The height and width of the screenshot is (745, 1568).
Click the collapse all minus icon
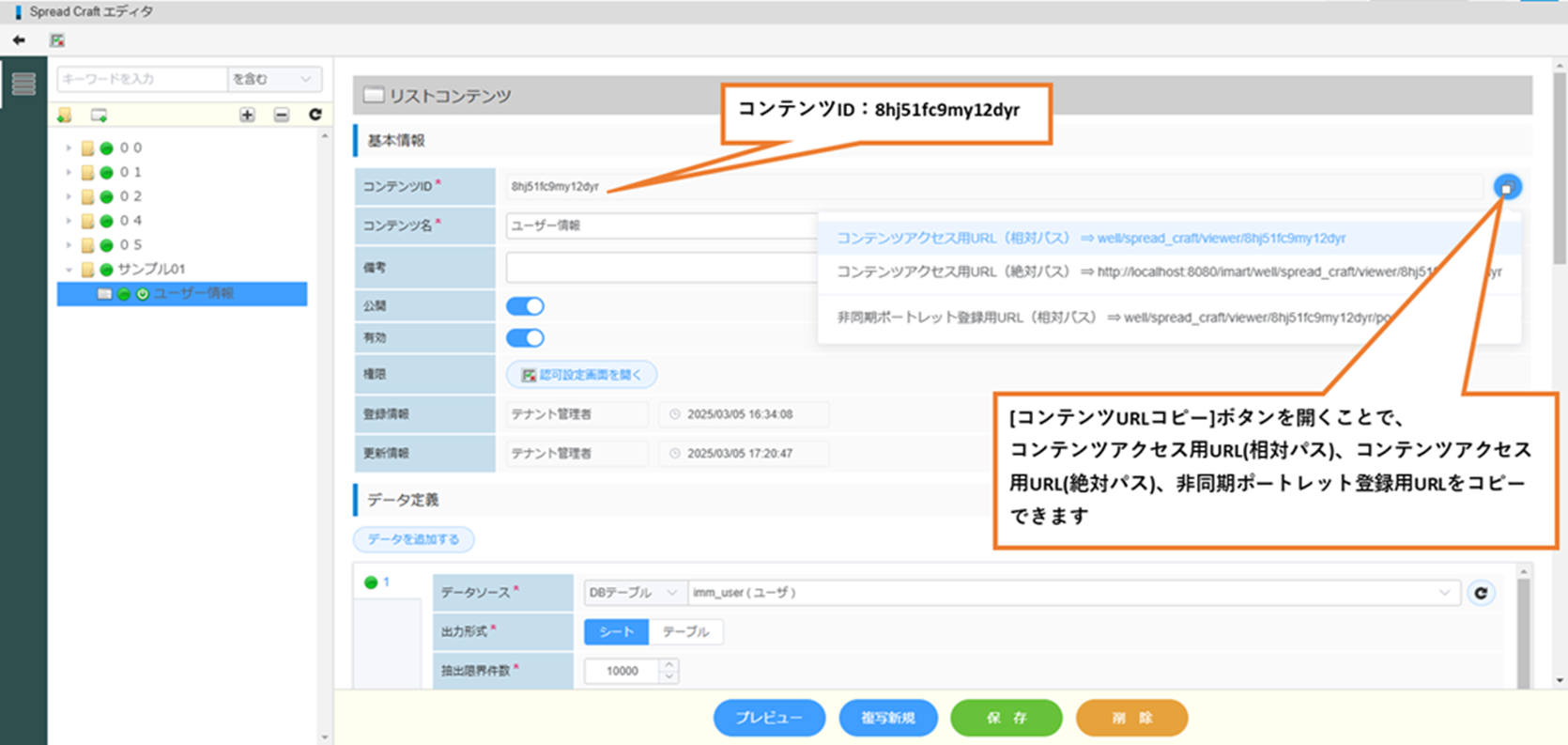(x=282, y=115)
